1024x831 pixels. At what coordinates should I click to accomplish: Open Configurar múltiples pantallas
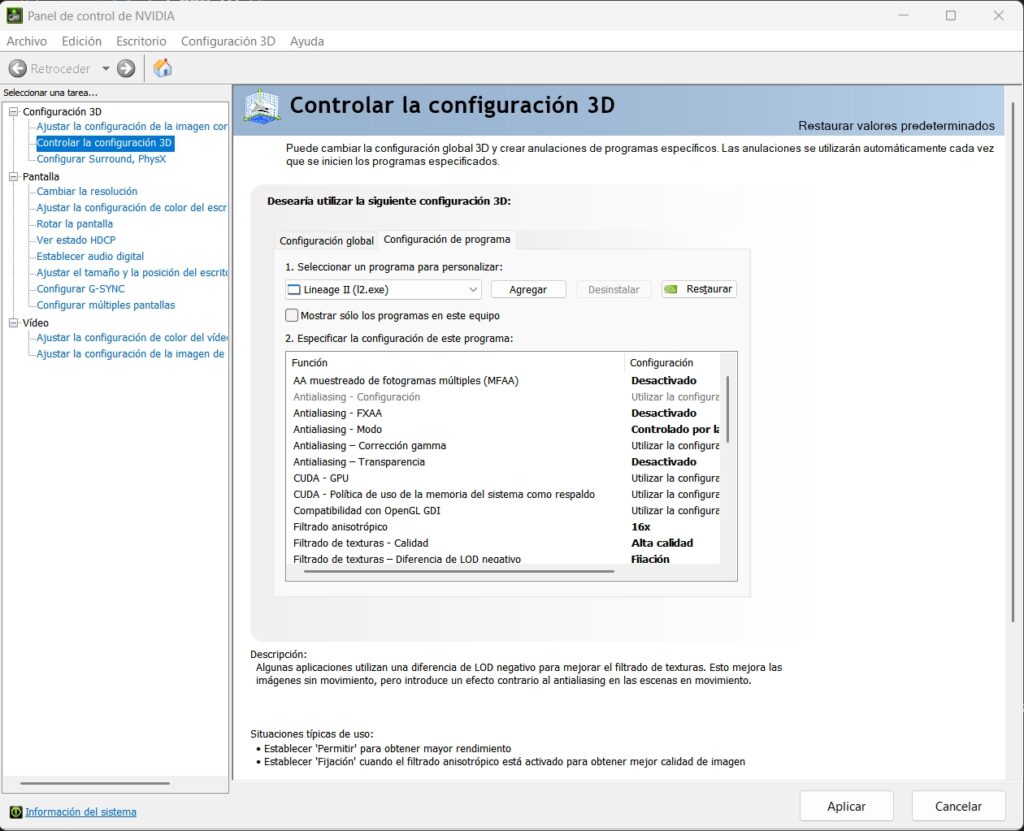[106, 305]
